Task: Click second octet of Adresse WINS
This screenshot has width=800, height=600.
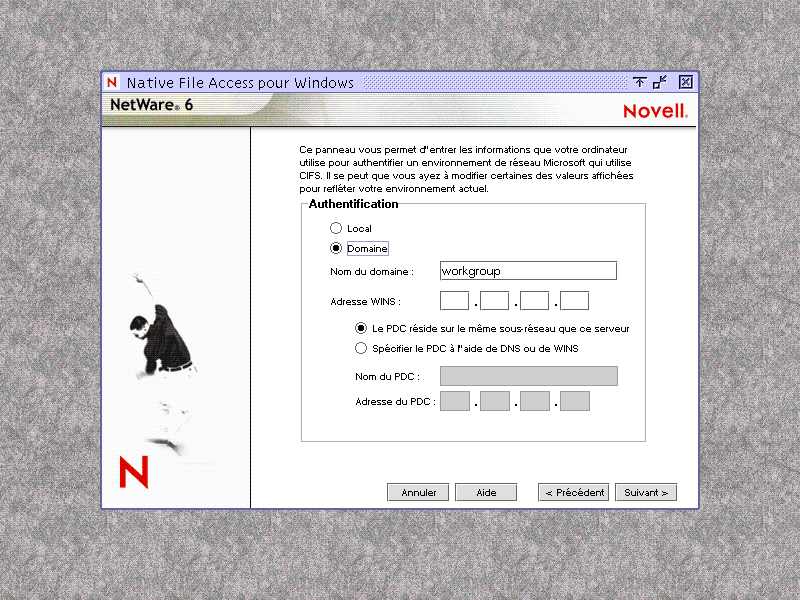Action: point(494,301)
